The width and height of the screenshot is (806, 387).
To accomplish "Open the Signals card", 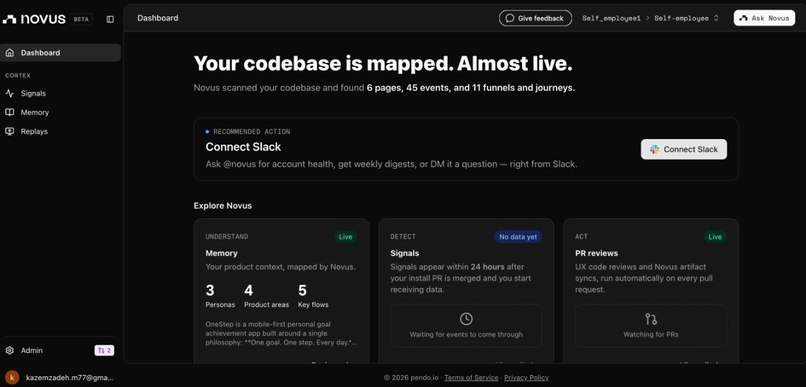I will pos(466,290).
